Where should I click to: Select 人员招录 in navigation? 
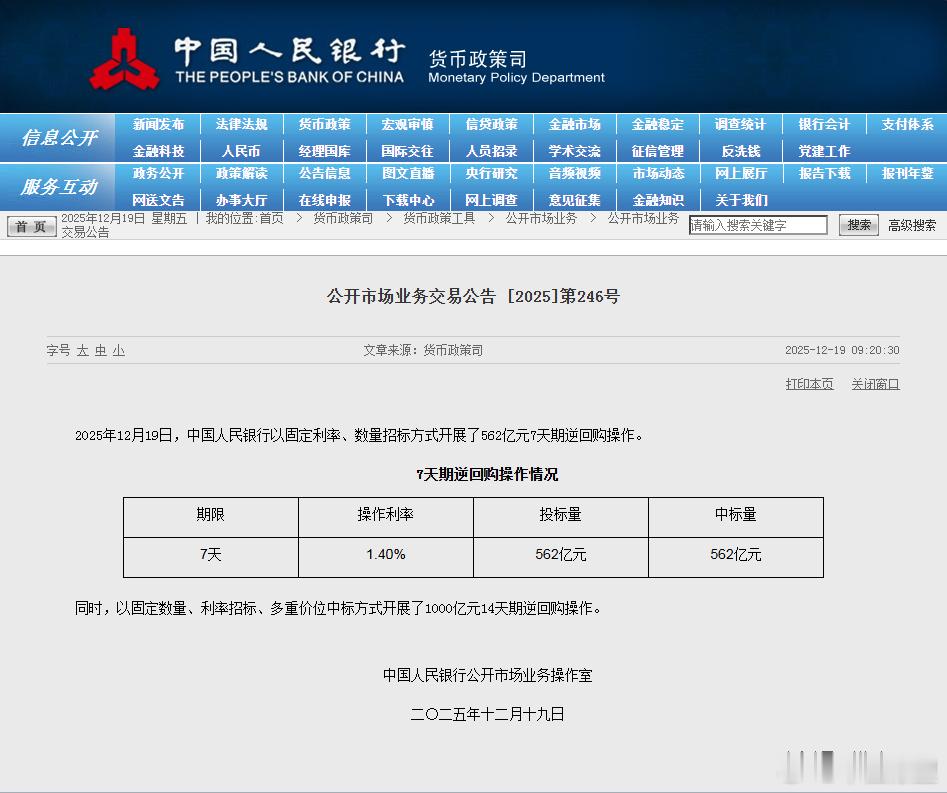click(492, 151)
